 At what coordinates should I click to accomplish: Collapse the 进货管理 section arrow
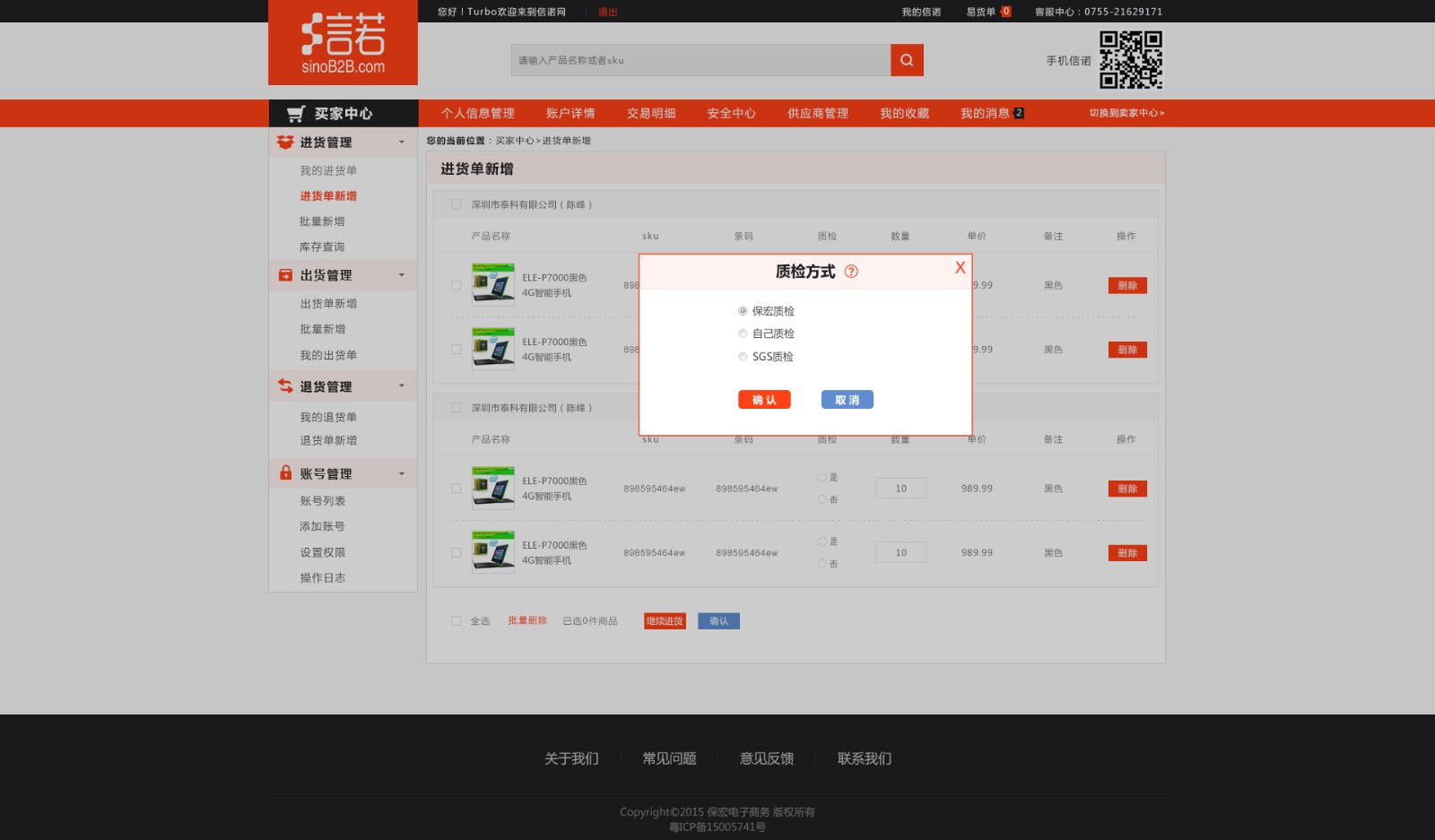[x=401, y=143]
